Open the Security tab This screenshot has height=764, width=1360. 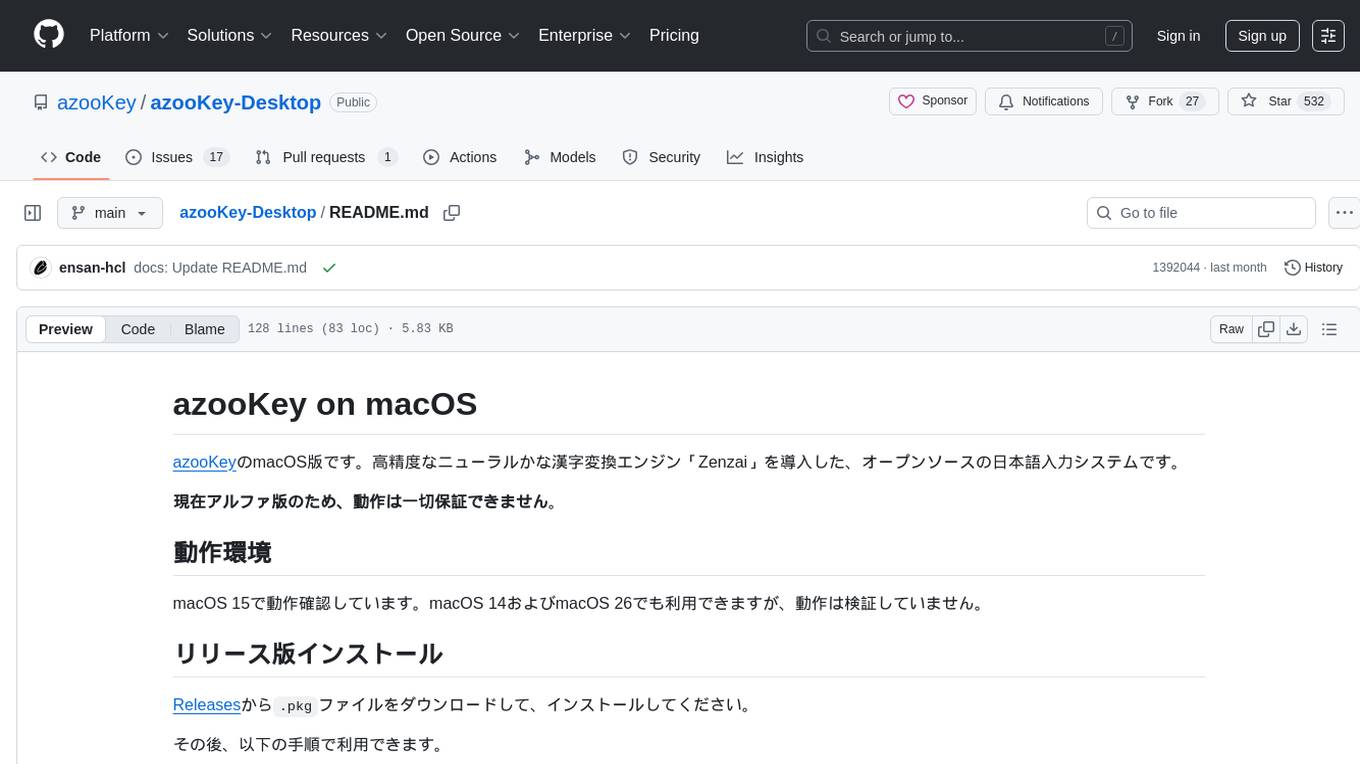coord(661,157)
